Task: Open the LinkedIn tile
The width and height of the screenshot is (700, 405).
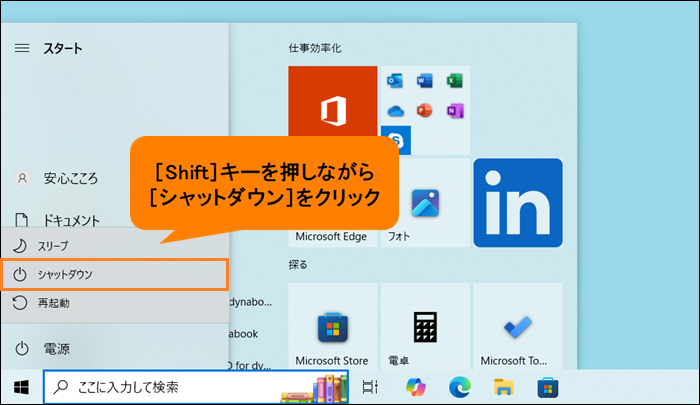Action: 518,203
